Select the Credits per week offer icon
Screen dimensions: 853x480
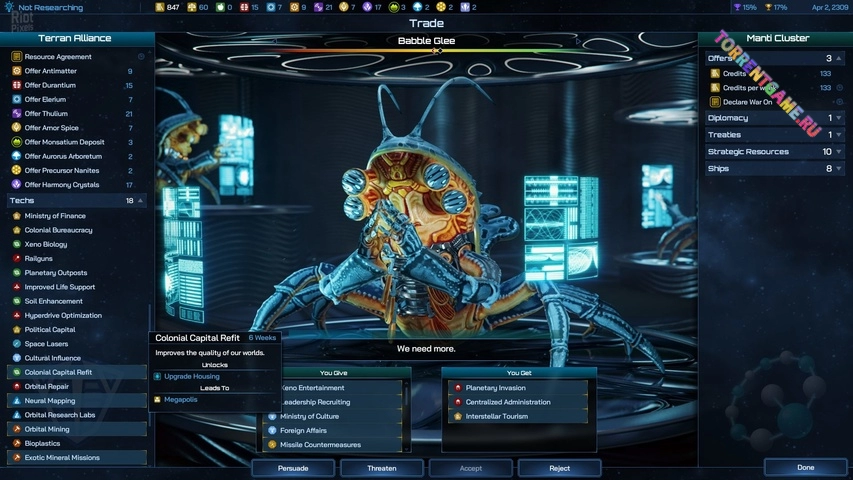[715, 88]
